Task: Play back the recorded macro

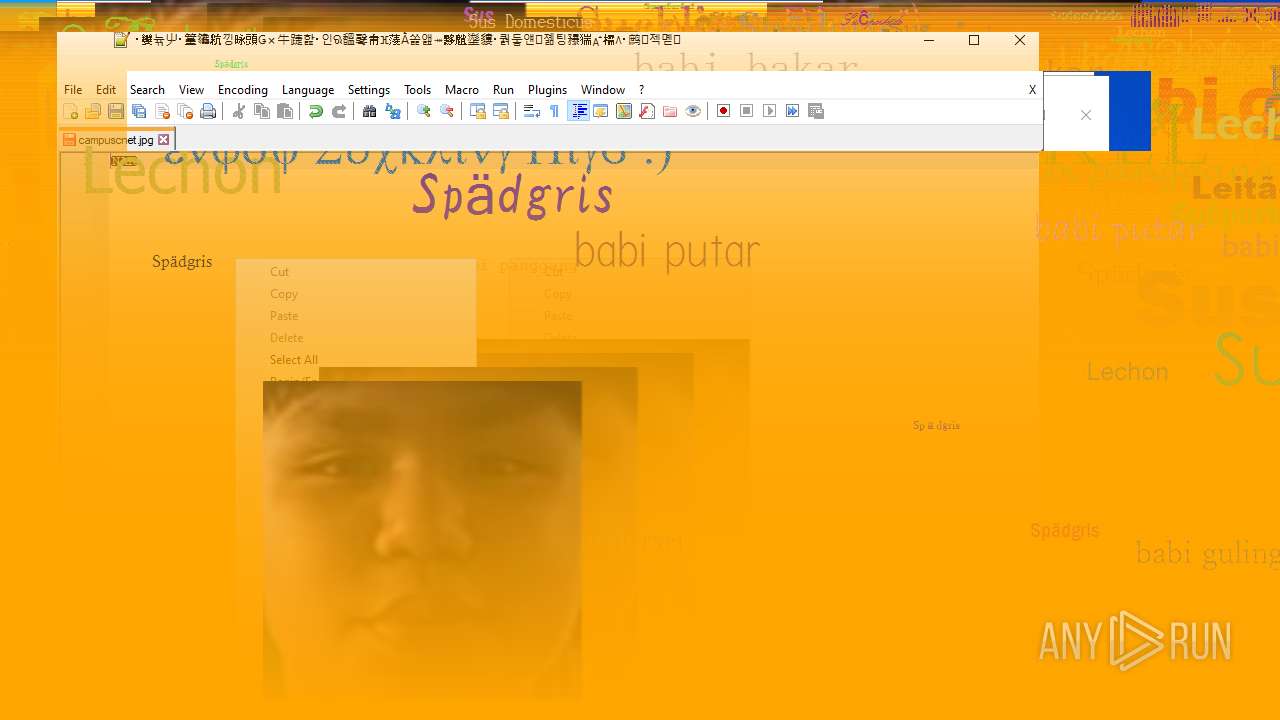Action: point(769,111)
